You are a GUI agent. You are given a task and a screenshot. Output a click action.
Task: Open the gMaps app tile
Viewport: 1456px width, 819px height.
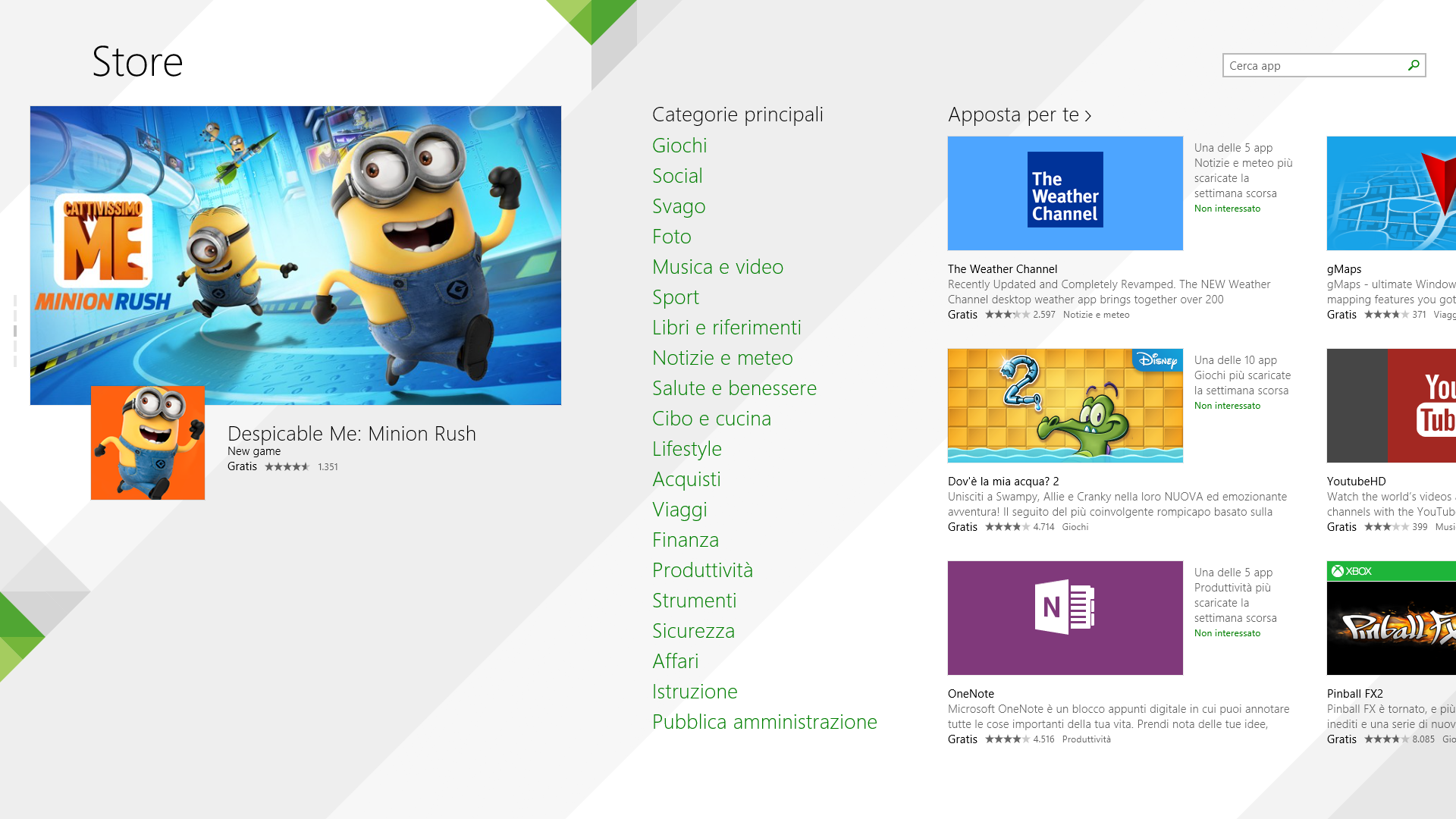coord(1392,193)
